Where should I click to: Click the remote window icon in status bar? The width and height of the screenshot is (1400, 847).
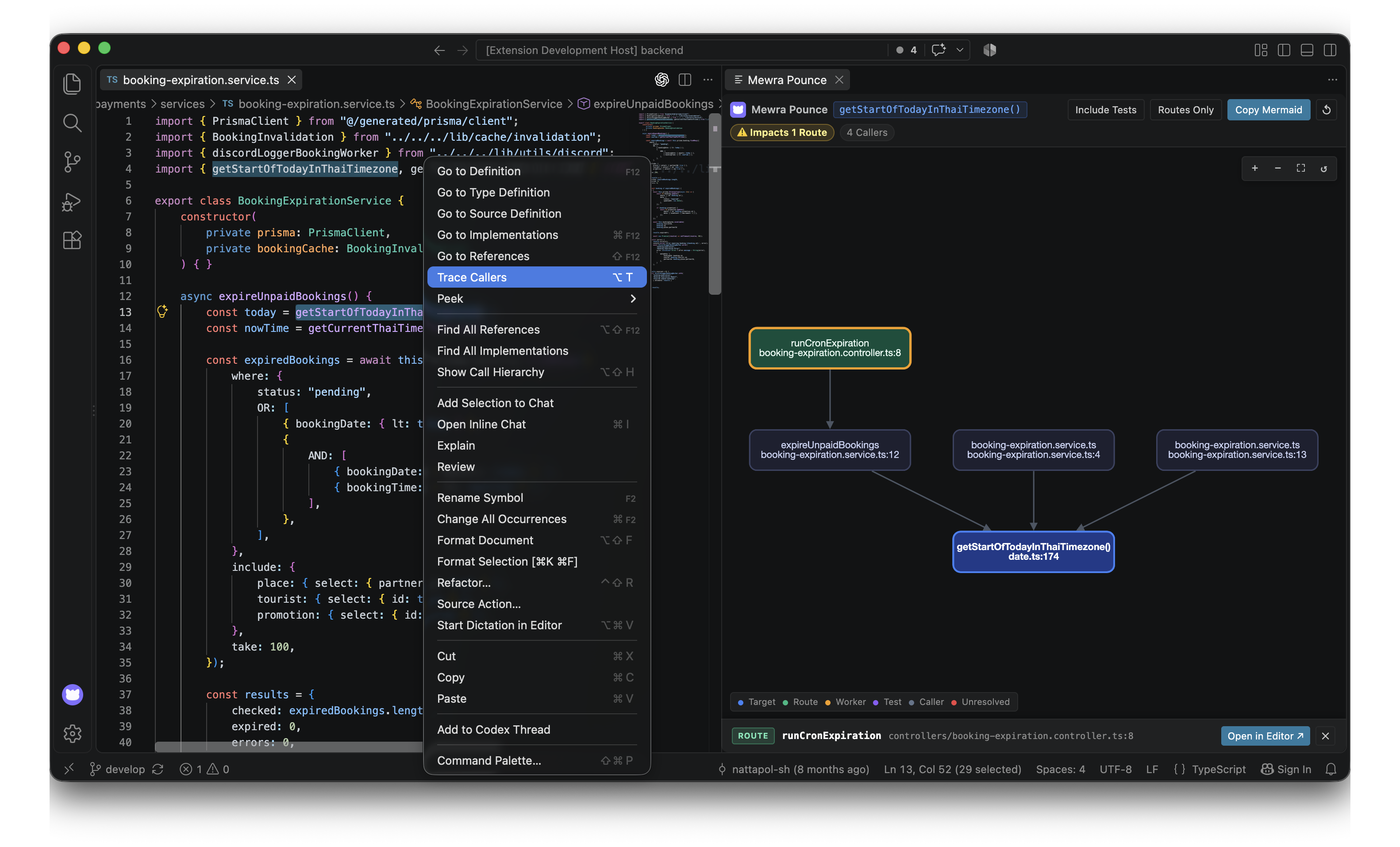tap(69, 769)
